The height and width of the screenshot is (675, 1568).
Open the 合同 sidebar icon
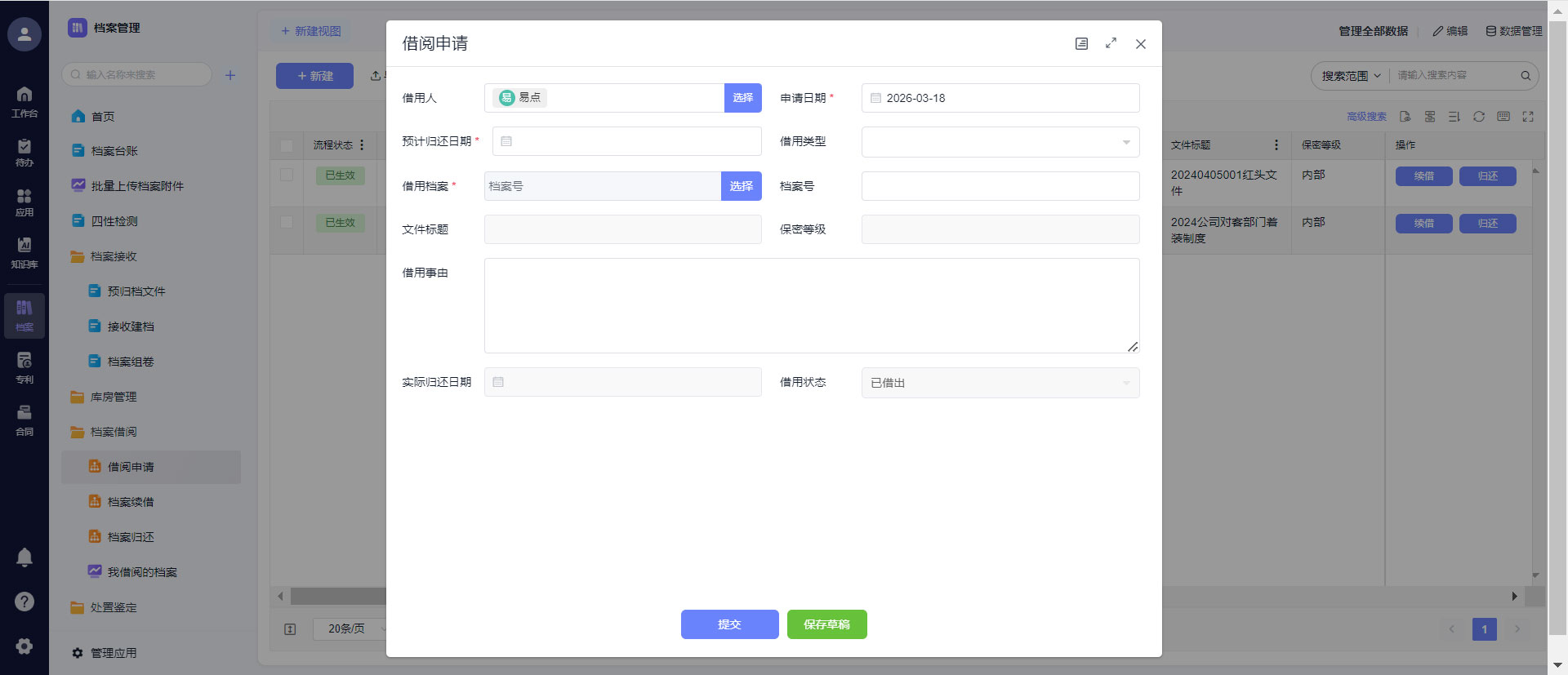point(24,420)
